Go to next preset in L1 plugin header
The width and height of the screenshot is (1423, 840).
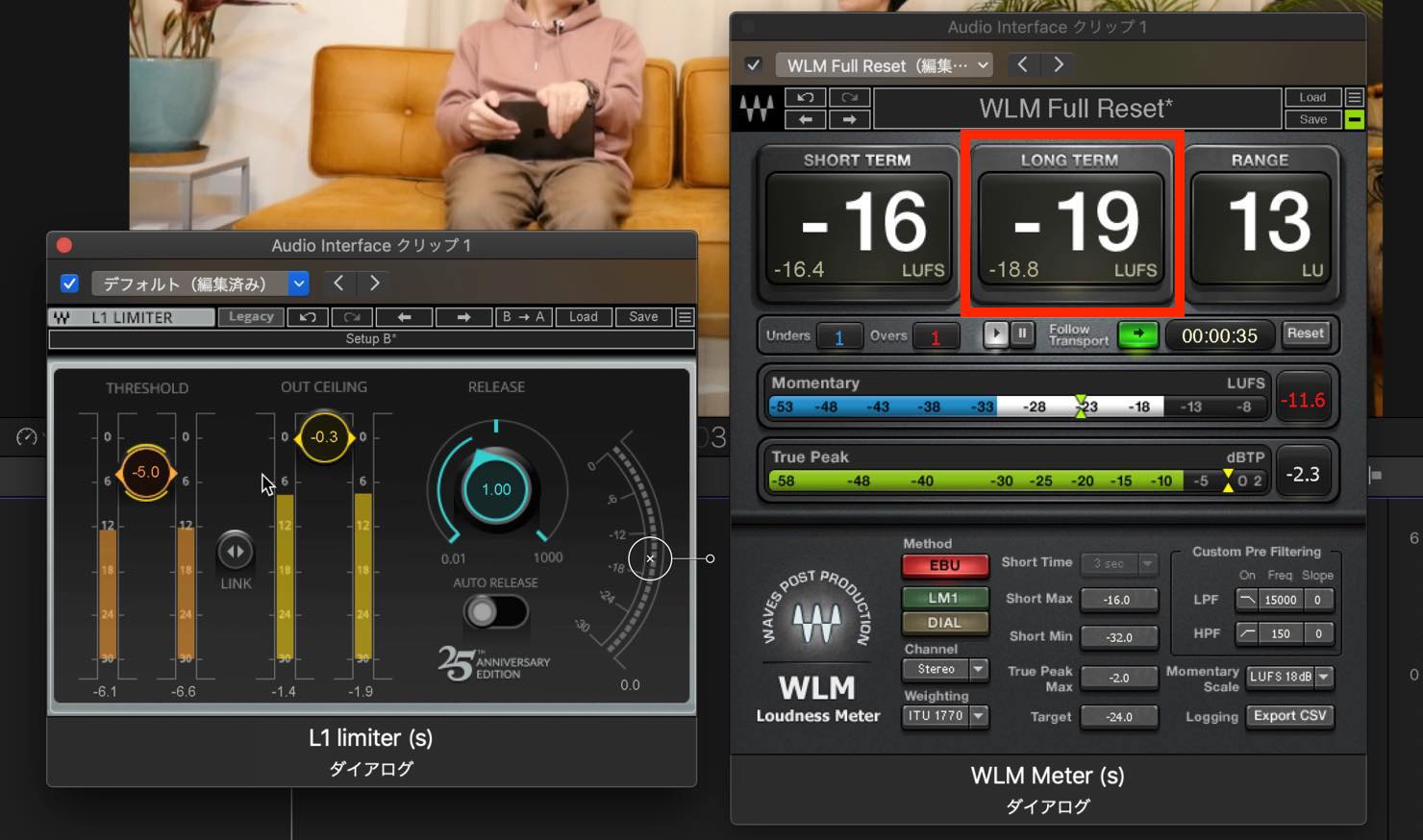click(375, 284)
